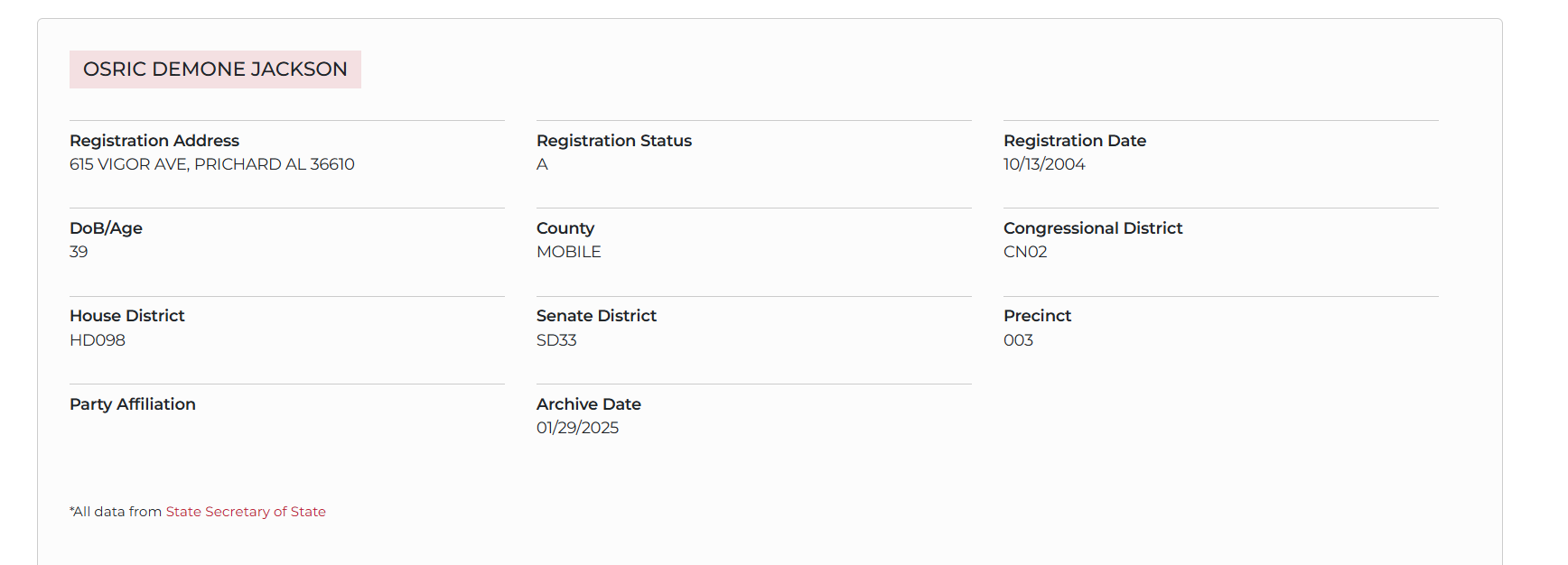Click the Osric Demone Jackson name heading

coord(215,69)
